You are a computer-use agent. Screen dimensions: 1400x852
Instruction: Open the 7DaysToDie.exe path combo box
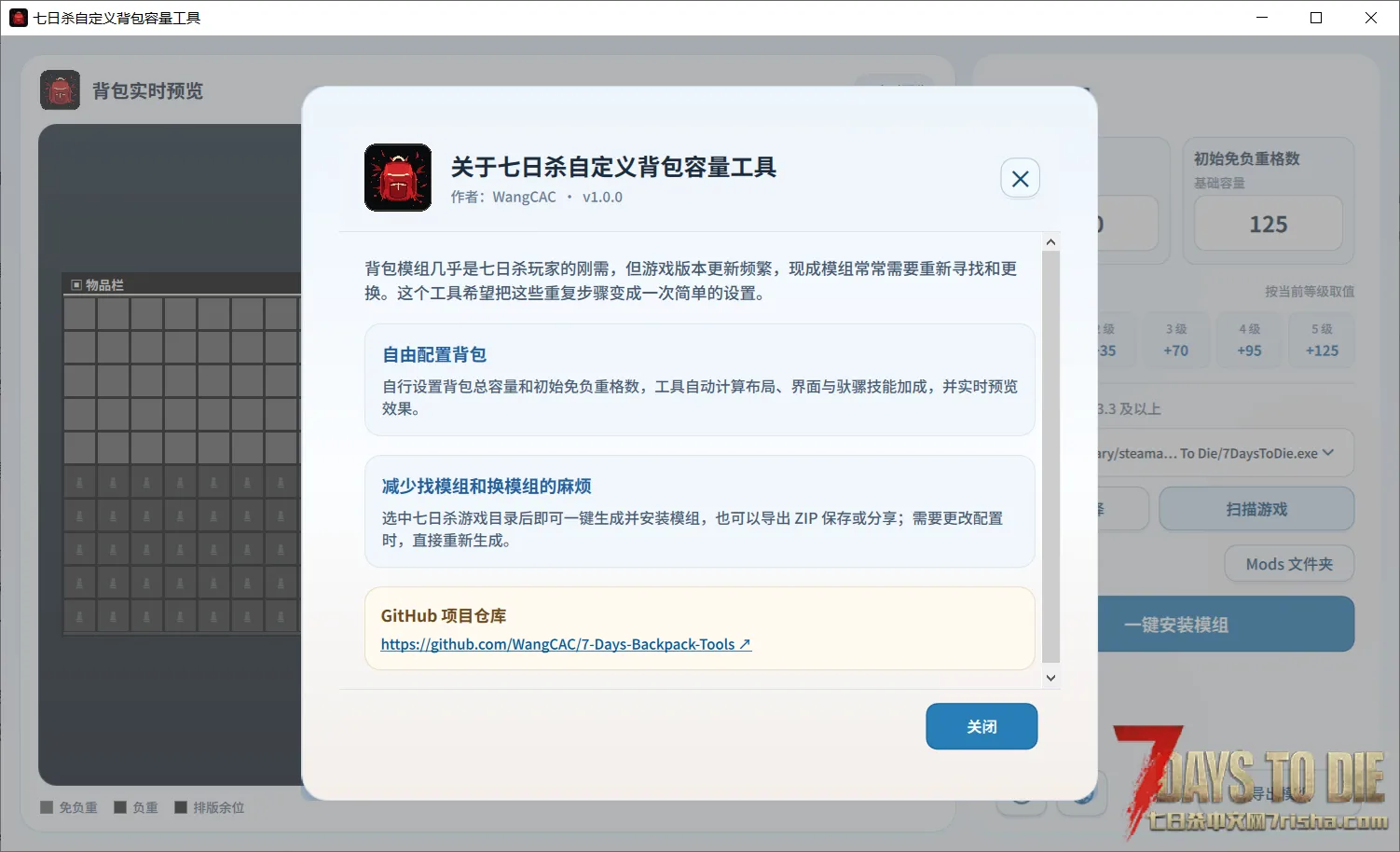coord(1226,453)
